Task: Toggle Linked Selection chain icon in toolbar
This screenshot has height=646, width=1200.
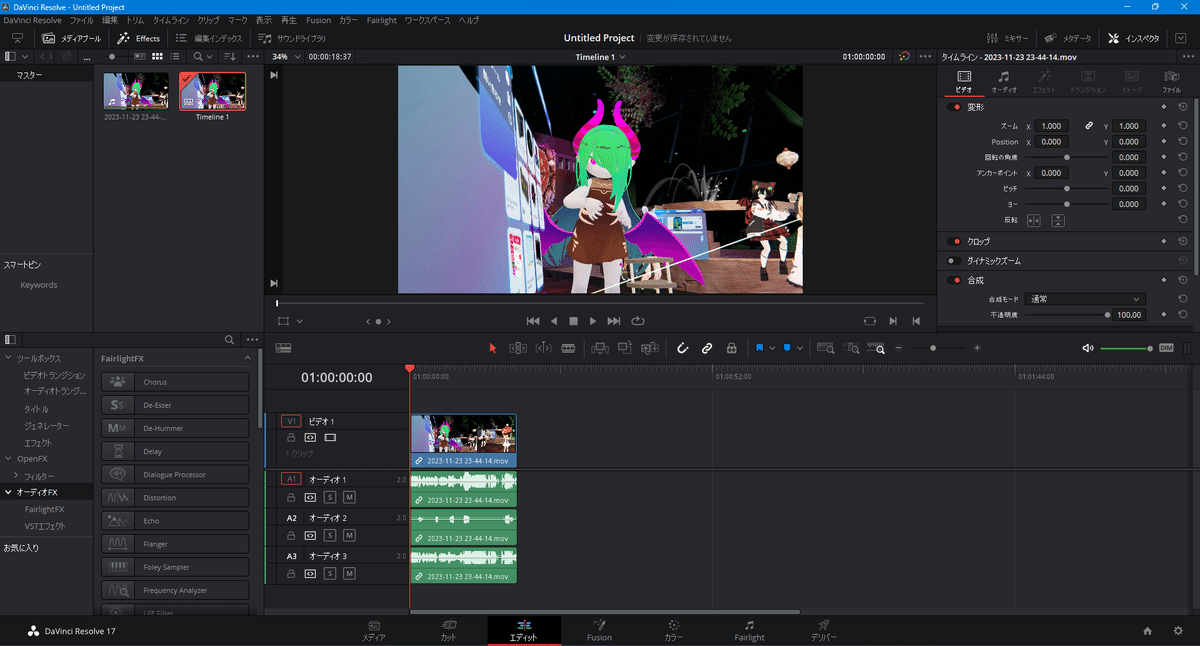Action: tap(707, 348)
